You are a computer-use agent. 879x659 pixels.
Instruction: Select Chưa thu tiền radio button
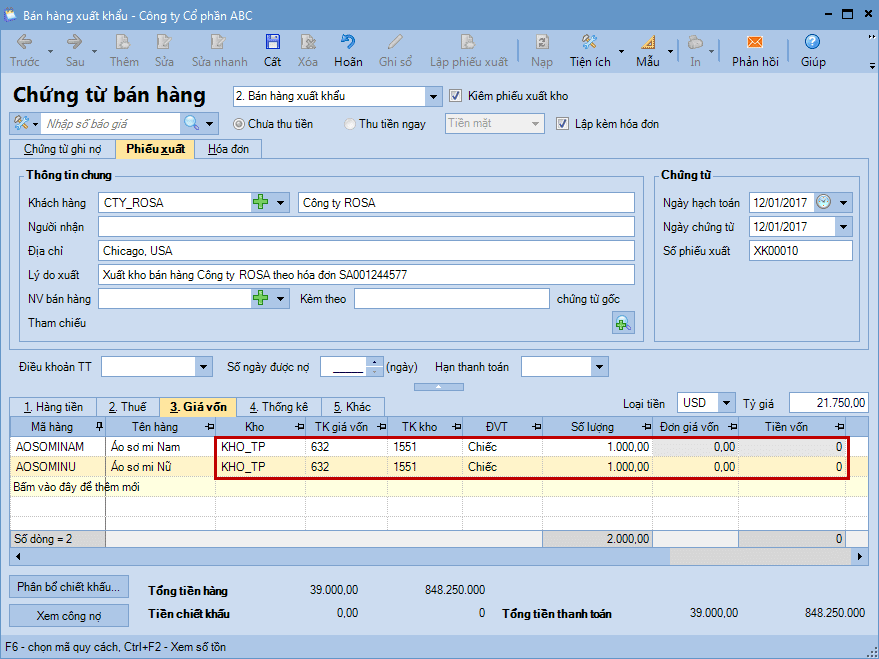[239, 124]
